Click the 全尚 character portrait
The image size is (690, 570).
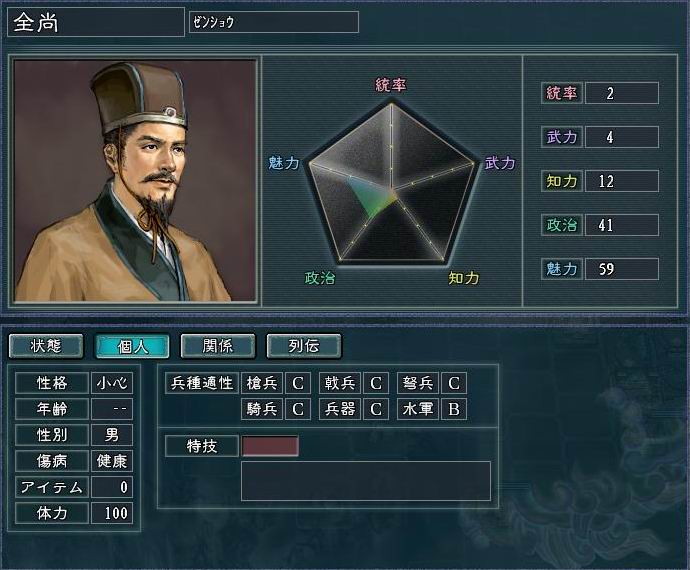point(135,180)
